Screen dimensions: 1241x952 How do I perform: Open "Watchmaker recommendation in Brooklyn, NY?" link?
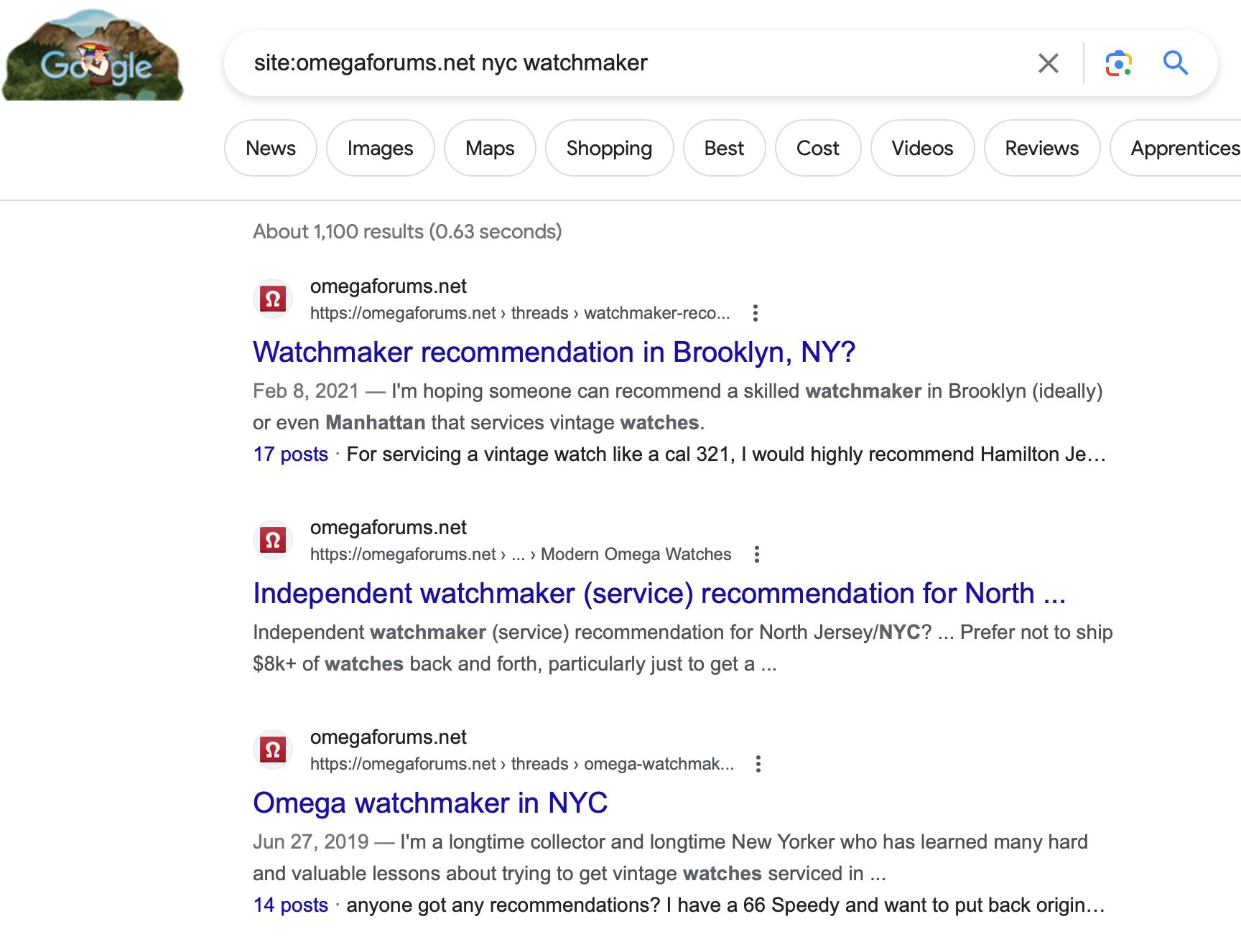click(554, 353)
